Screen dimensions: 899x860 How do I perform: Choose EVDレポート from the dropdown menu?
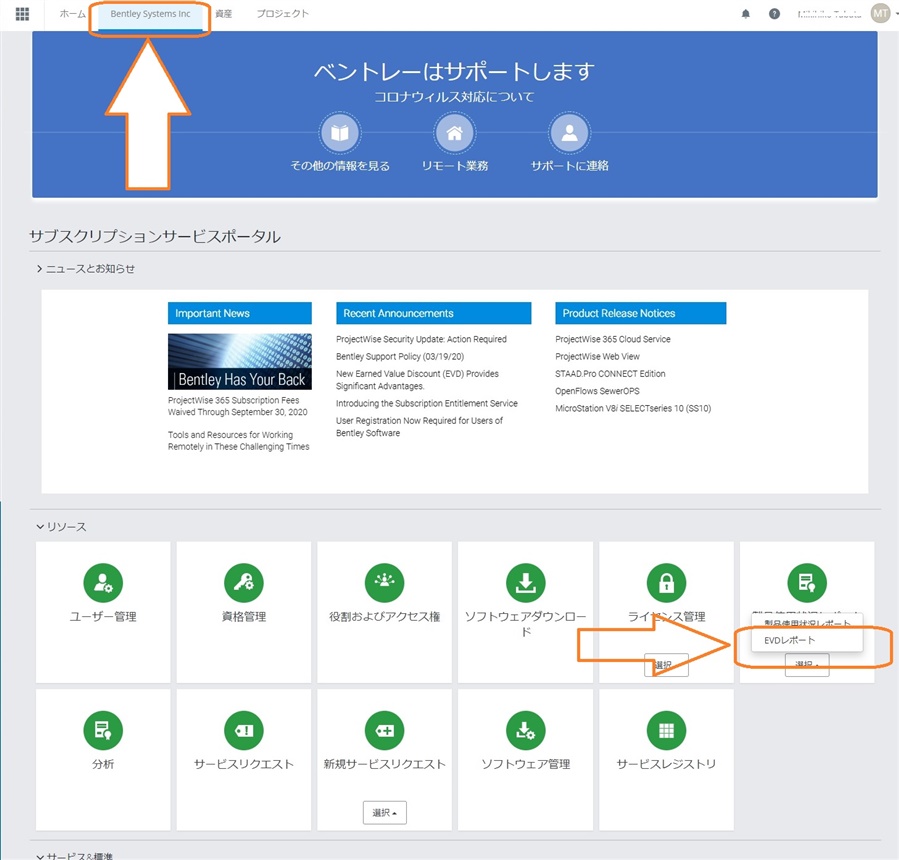click(807, 640)
